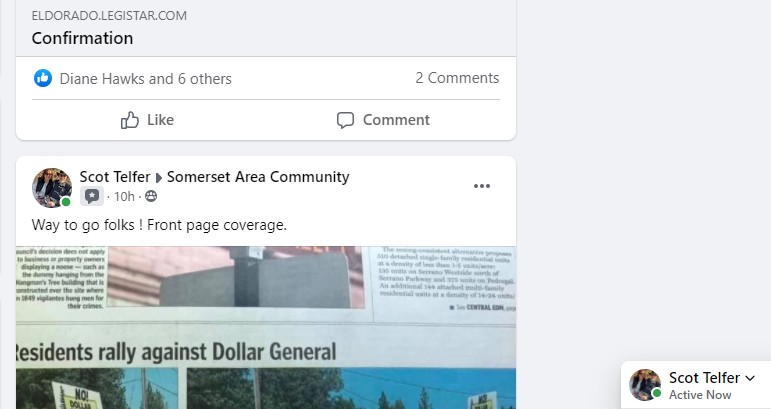Click the 10h post timestamp

click(124, 197)
